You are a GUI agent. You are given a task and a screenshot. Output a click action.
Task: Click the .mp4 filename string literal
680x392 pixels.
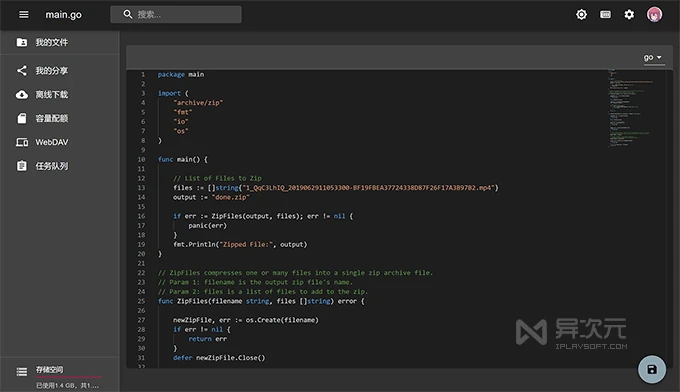[369, 188]
